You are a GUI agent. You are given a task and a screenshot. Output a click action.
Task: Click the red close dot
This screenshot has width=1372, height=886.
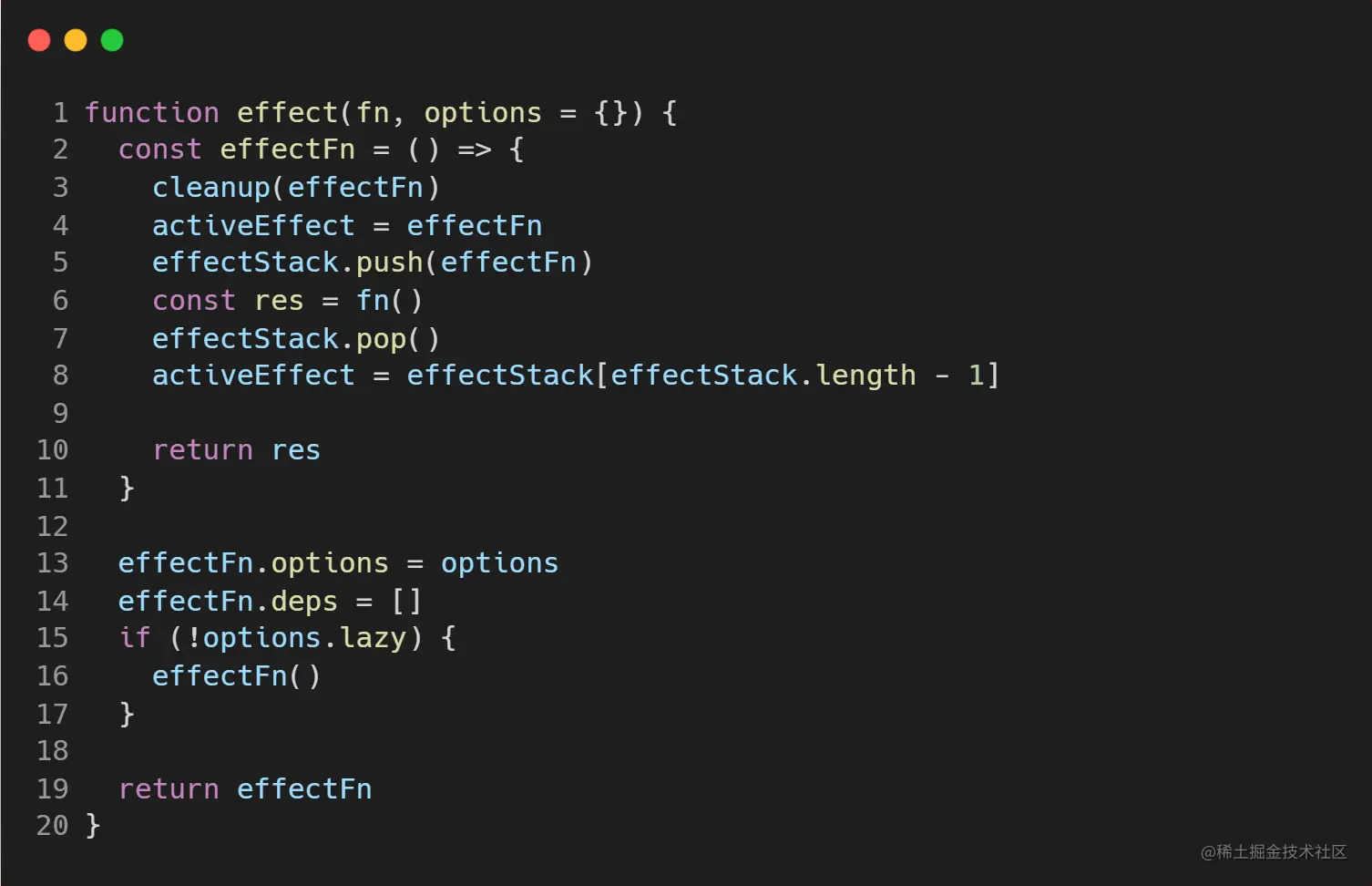39,40
